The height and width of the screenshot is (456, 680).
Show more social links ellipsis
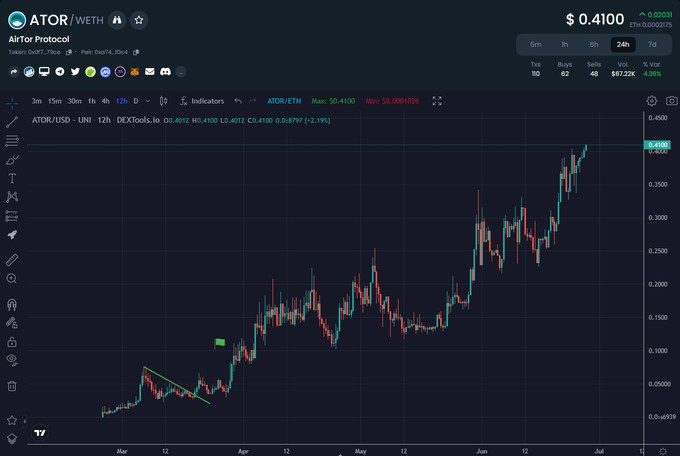click(181, 72)
